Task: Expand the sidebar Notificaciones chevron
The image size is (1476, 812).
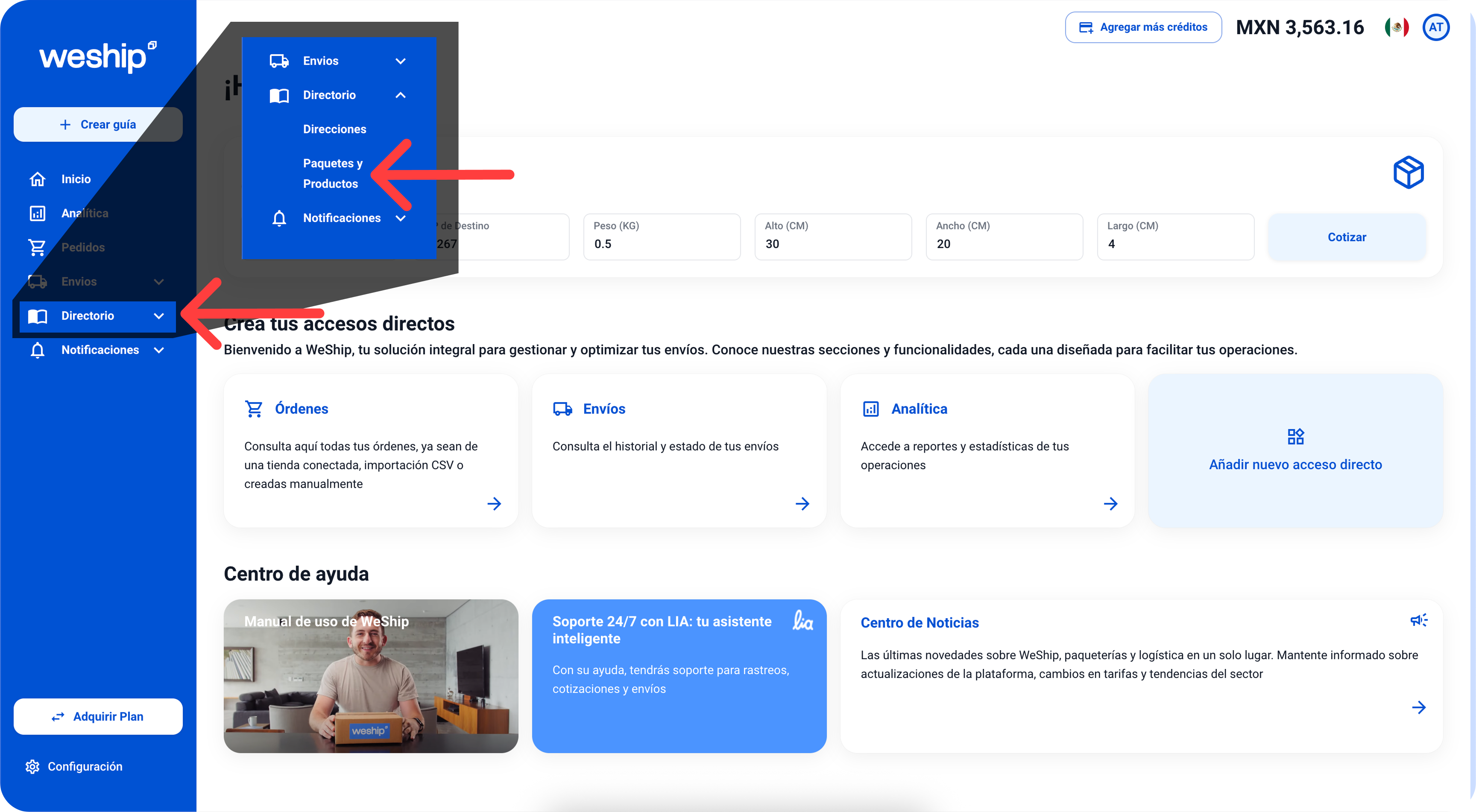Action: [x=159, y=350]
